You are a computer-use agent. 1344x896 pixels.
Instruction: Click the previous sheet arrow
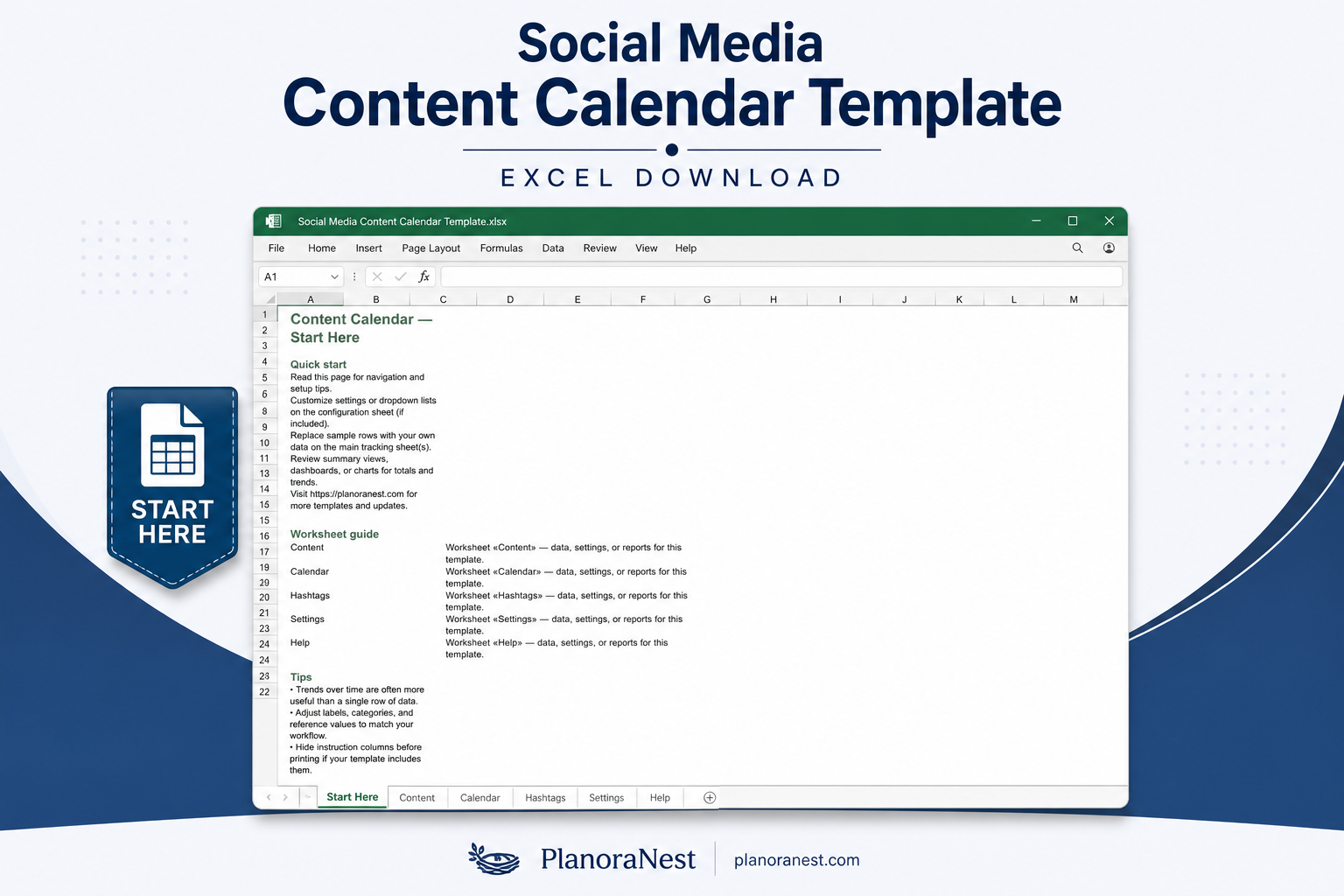coord(269,797)
